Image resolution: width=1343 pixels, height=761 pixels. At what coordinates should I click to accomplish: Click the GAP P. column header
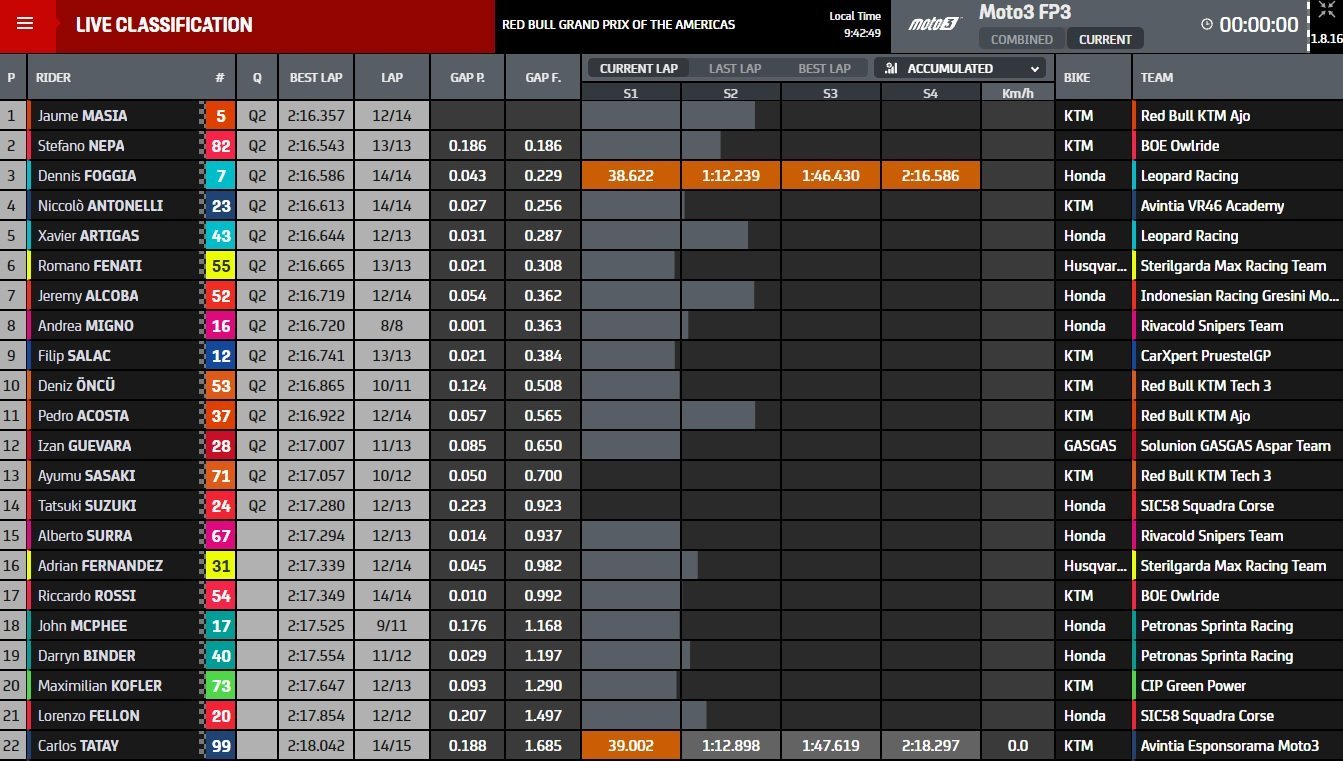pos(467,77)
